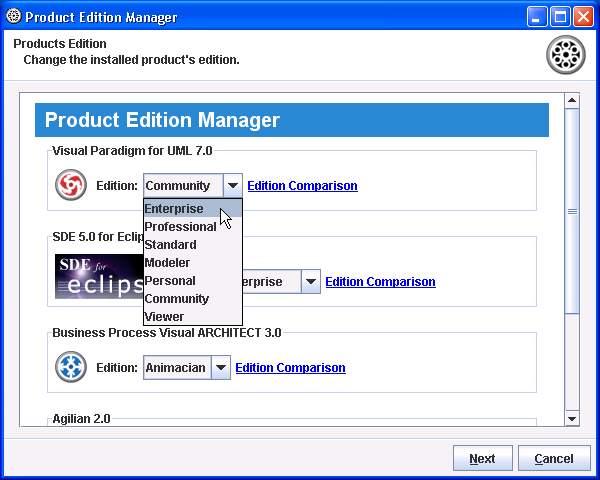Screen dimensions: 600x480
Task: Select Viewer from the edition list
Action: coord(193,316)
